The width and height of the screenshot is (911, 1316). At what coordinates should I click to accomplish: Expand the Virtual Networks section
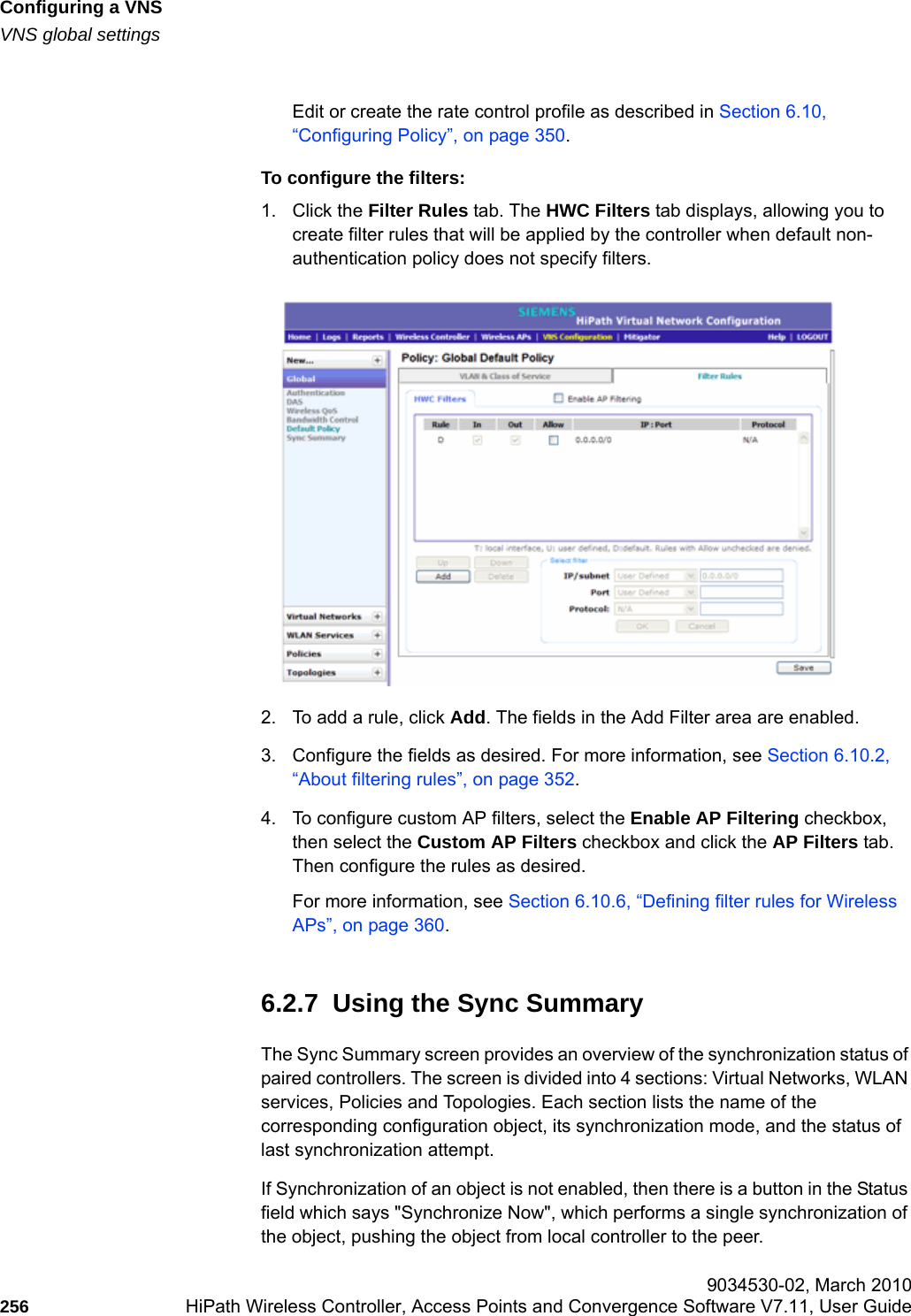click(377, 616)
